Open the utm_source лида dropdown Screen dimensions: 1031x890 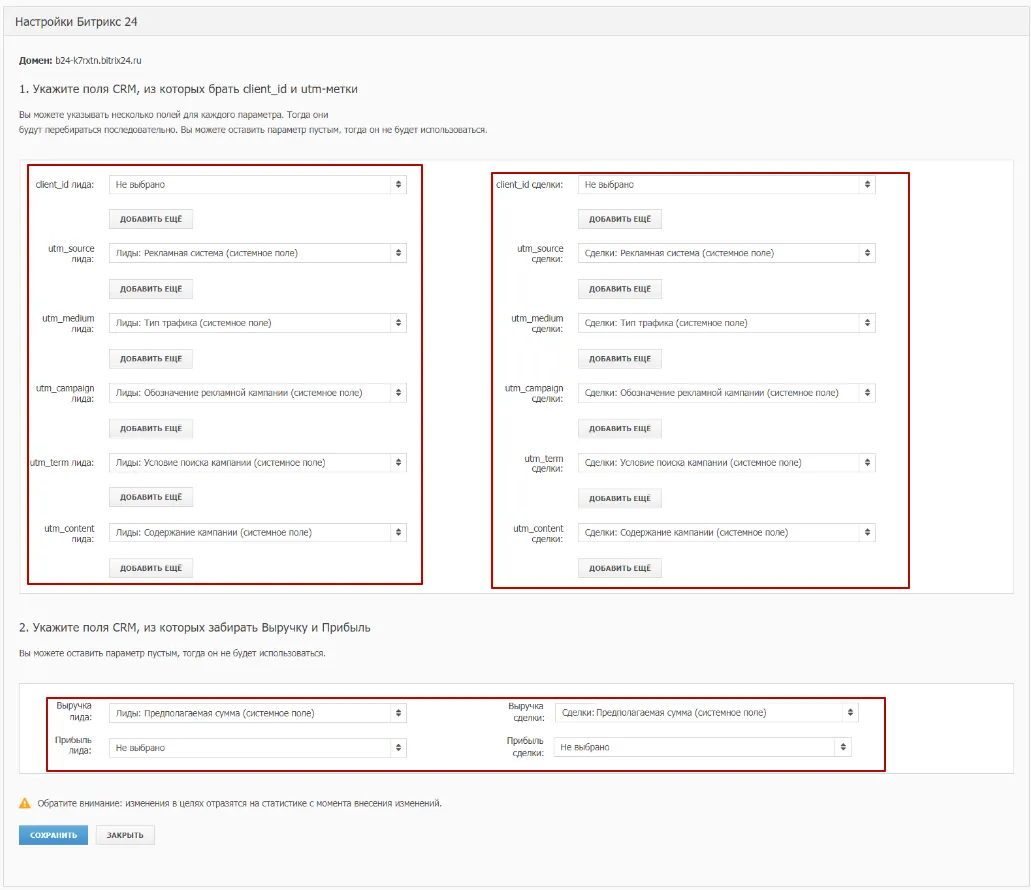(258, 253)
